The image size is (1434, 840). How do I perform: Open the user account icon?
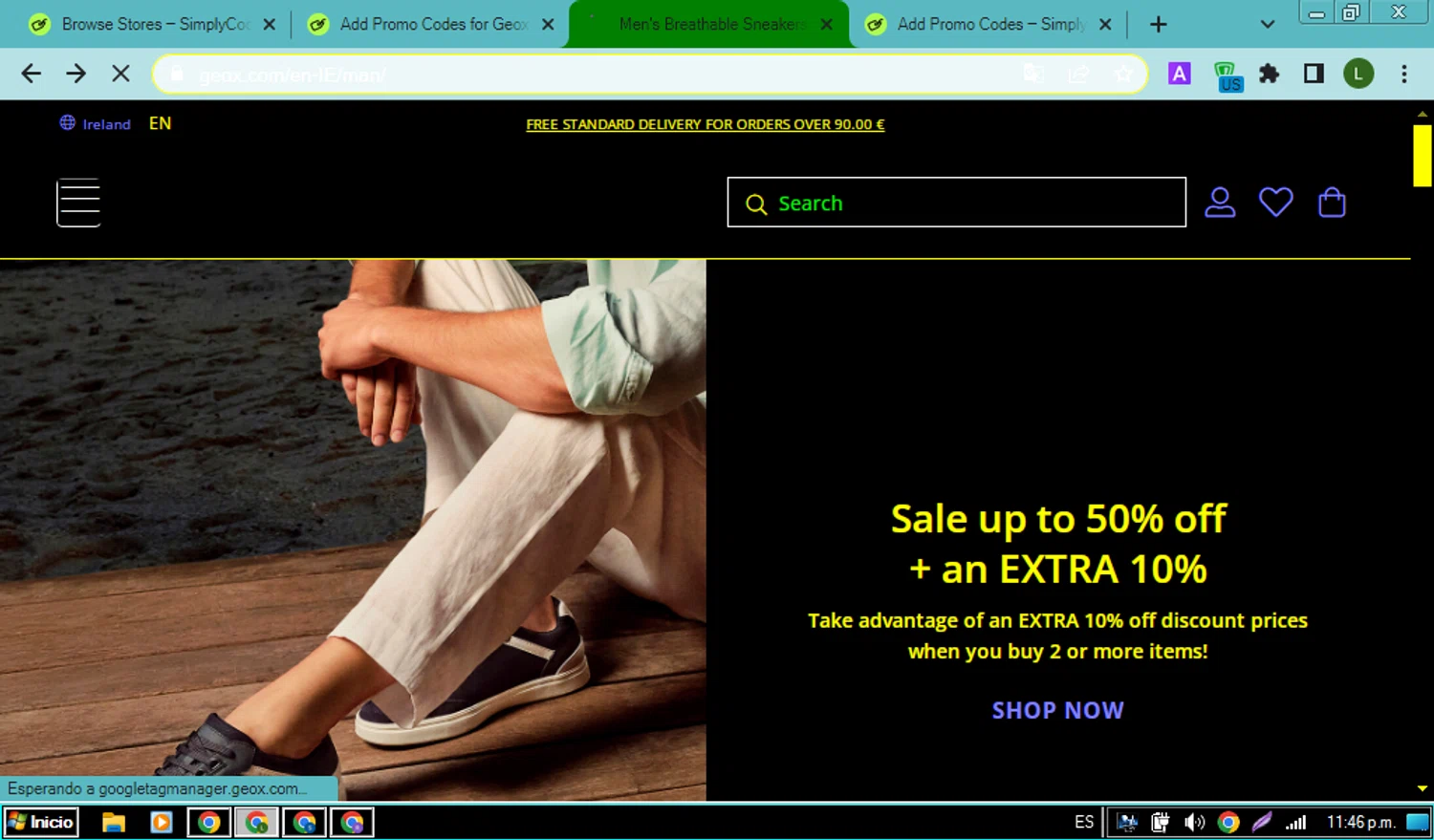tap(1220, 203)
